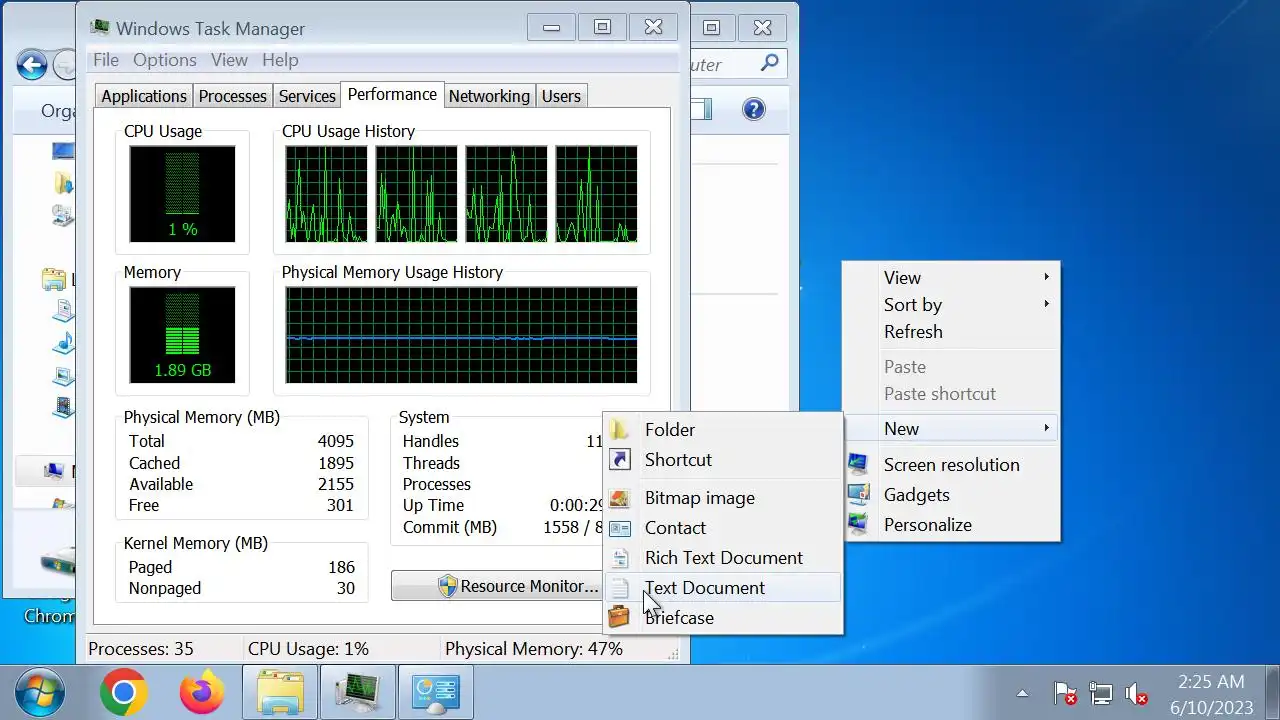Click Task Manager resize grip corner
Screen dimensions: 1280x720
click(x=674, y=652)
